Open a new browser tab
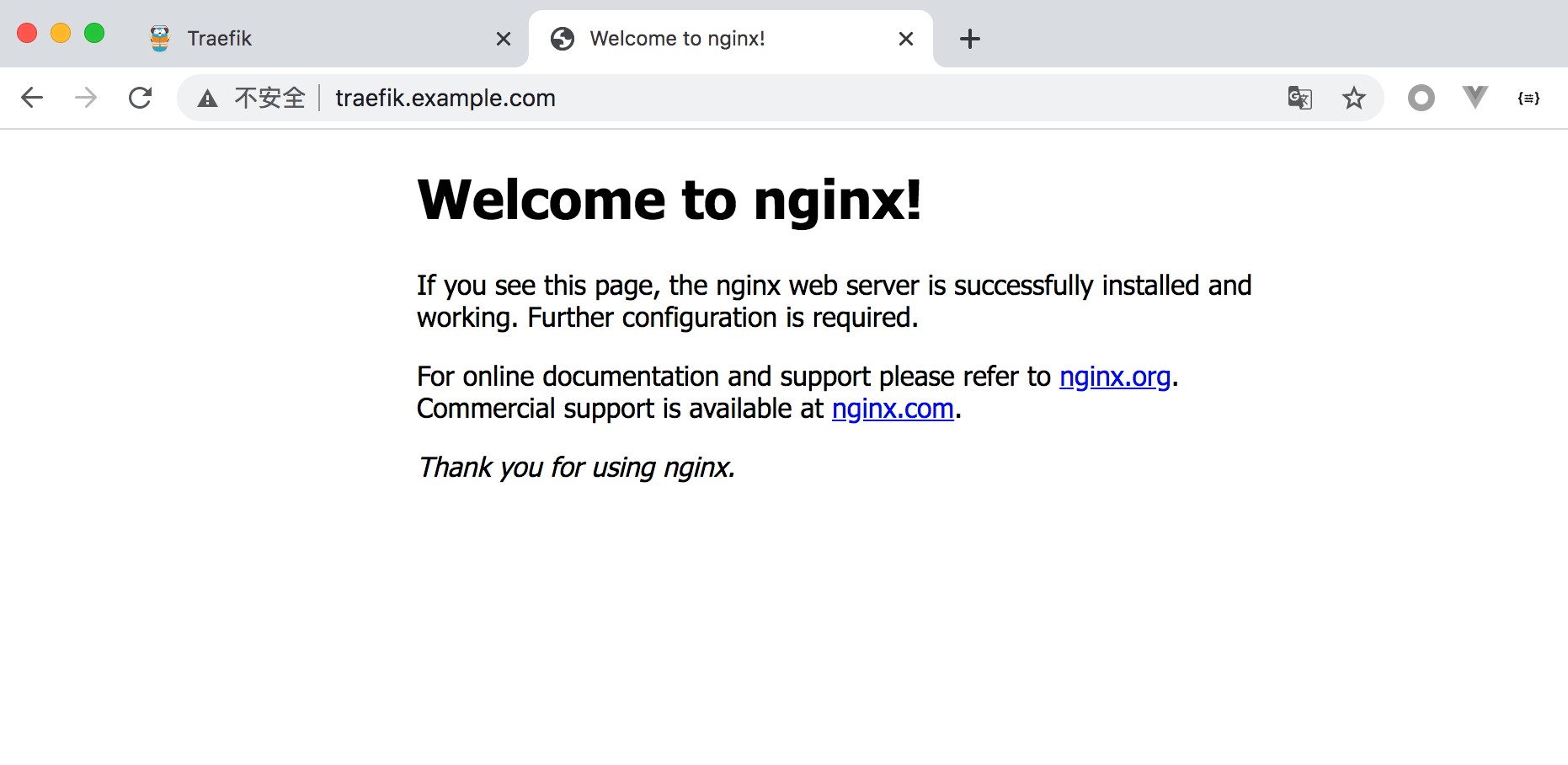Screen dimensions: 1568x765 (x=970, y=39)
